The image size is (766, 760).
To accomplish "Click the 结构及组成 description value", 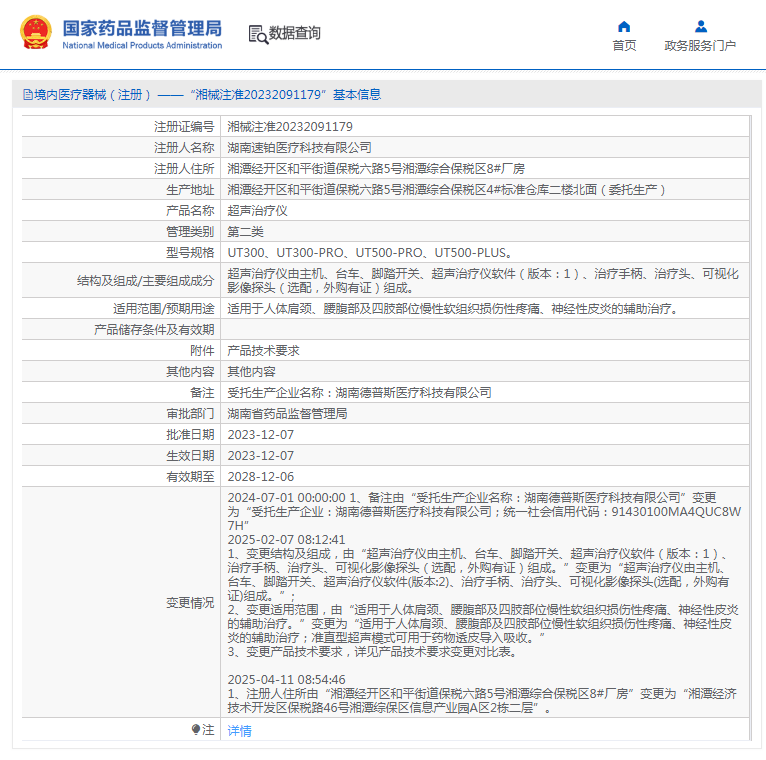I will pos(483,281).
